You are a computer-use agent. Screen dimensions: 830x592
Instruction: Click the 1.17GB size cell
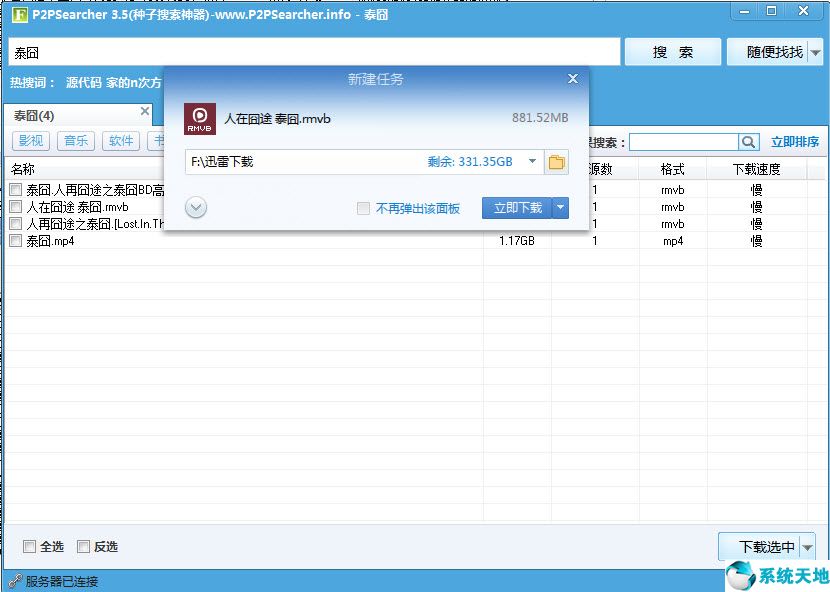(x=517, y=241)
